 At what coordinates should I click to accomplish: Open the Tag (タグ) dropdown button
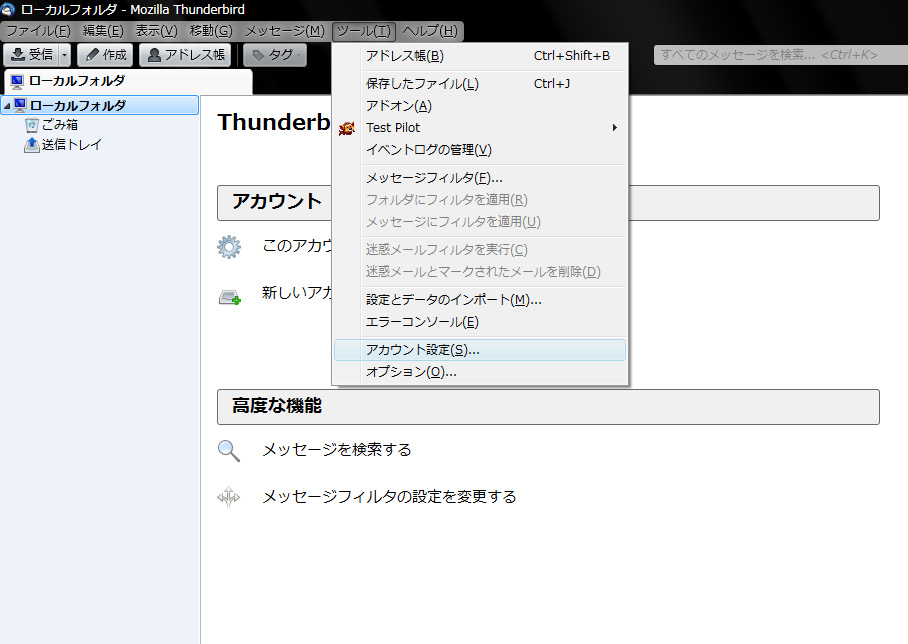(x=274, y=55)
